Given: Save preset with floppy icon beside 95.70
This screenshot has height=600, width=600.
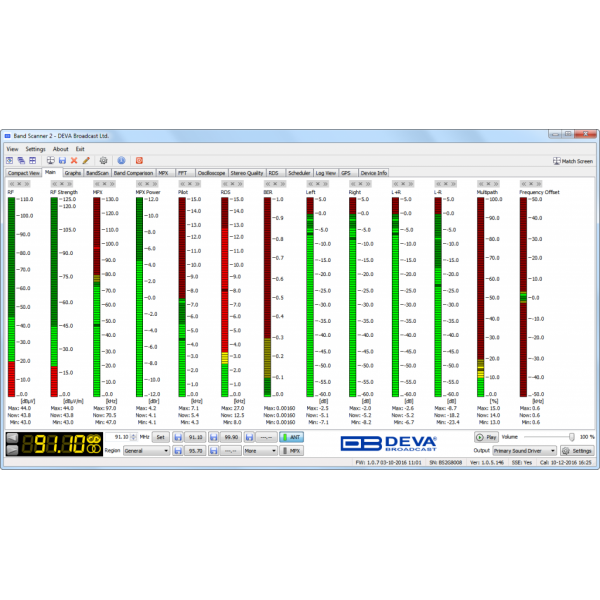Looking at the screenshot, I should (x=178, y=451).
